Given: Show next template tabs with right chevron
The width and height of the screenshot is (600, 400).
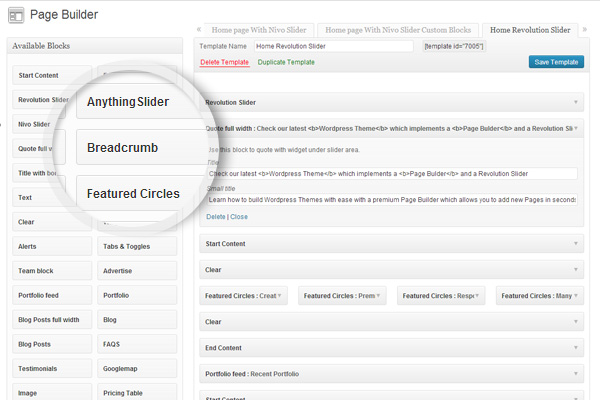Looking at the screenshot, I should click(585, 29).
